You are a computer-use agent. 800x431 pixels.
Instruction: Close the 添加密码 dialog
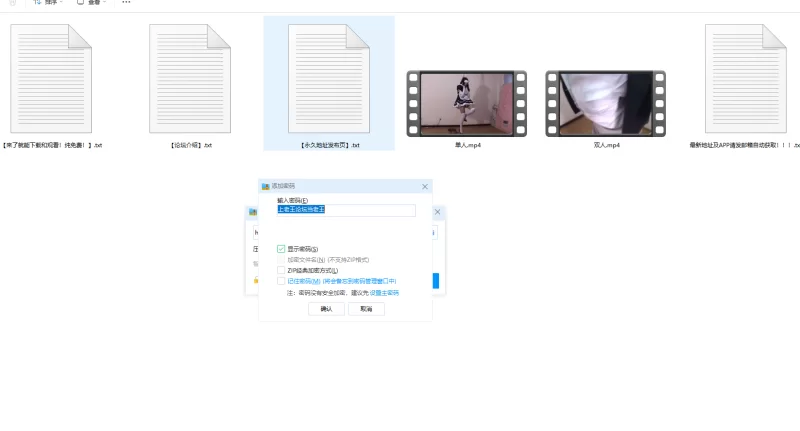[x=425, y=187]
